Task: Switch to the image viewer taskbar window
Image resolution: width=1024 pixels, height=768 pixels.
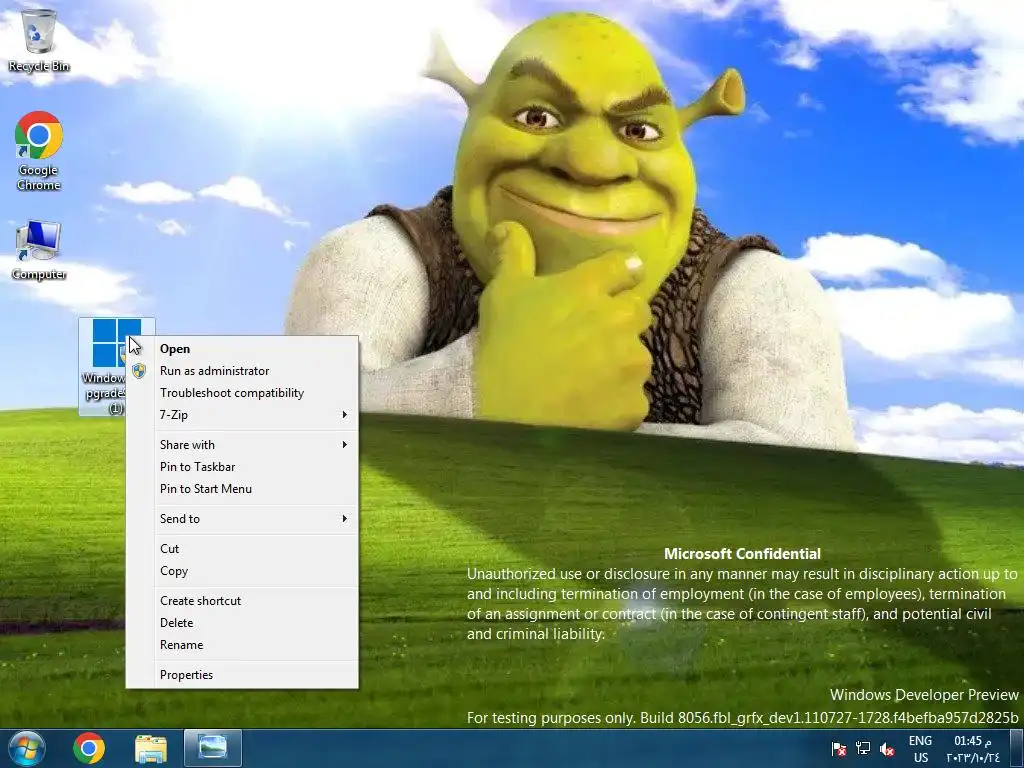Action: tap(213, 748)
